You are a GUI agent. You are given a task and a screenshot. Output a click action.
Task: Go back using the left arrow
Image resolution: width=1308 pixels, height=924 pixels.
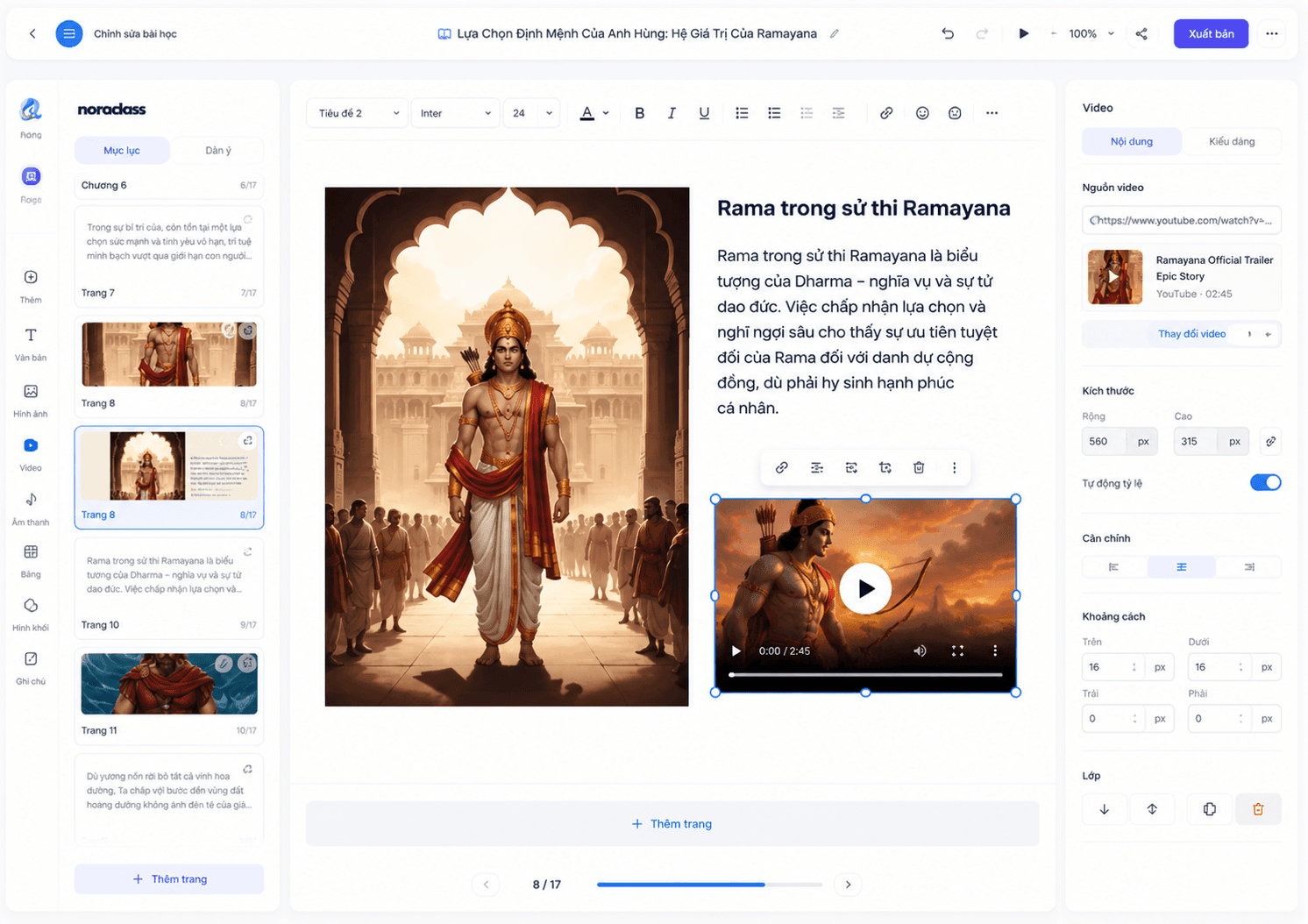coord(32,33)
